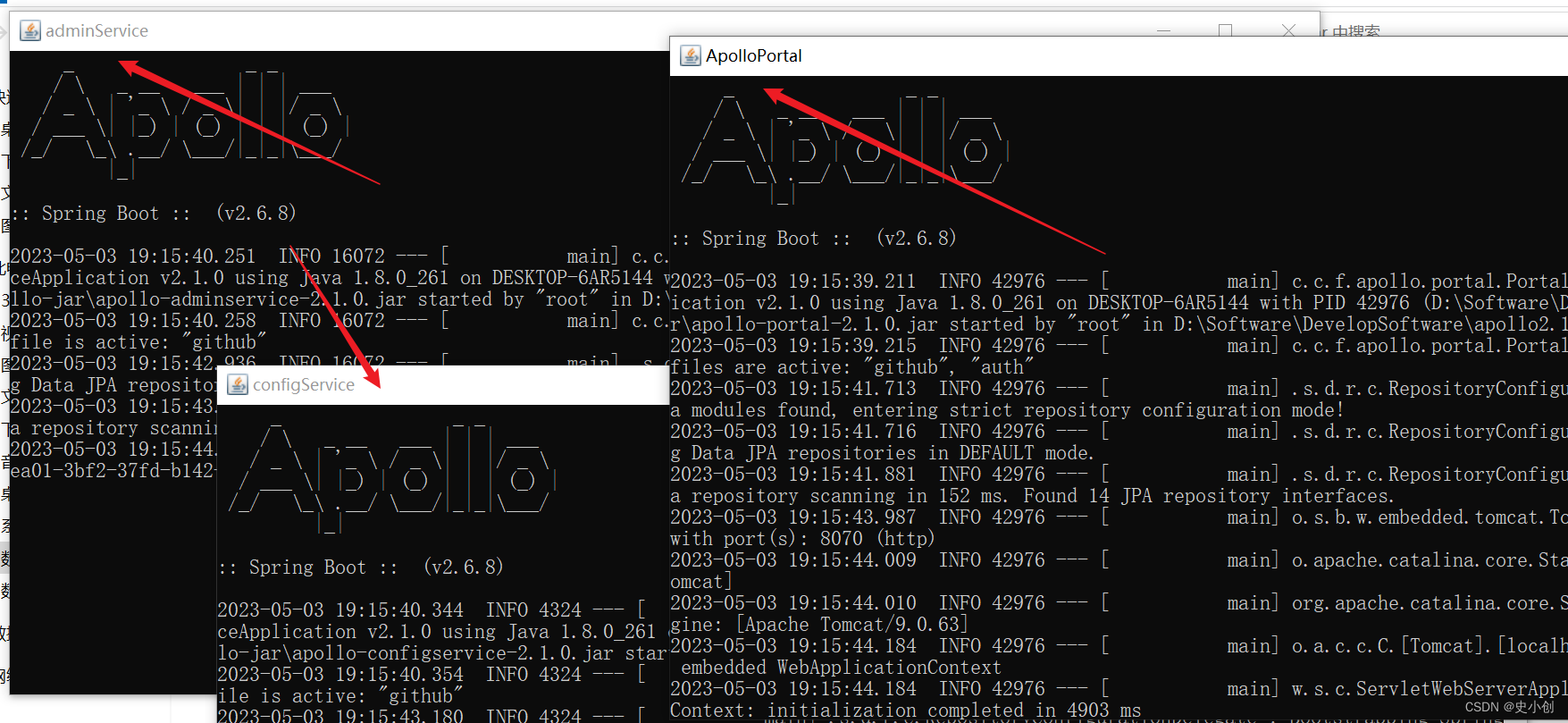This screenshot has width=1568, height=723.
Task: Select the ApolloPortal window title text
Action: click(x=754, y=55)
